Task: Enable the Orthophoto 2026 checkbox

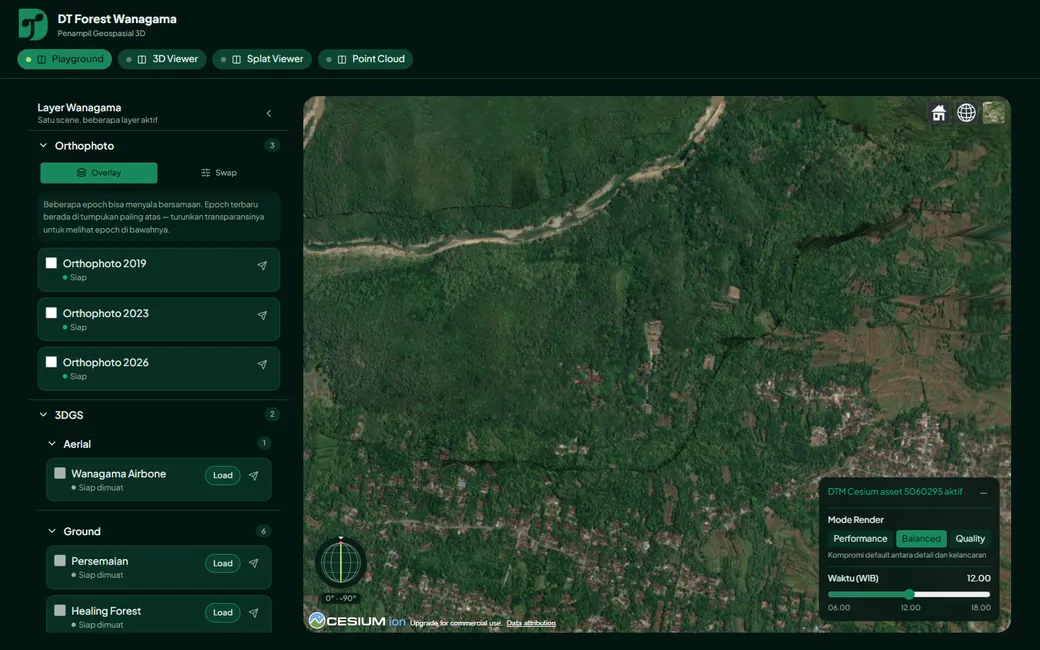Action: point(51,362)
